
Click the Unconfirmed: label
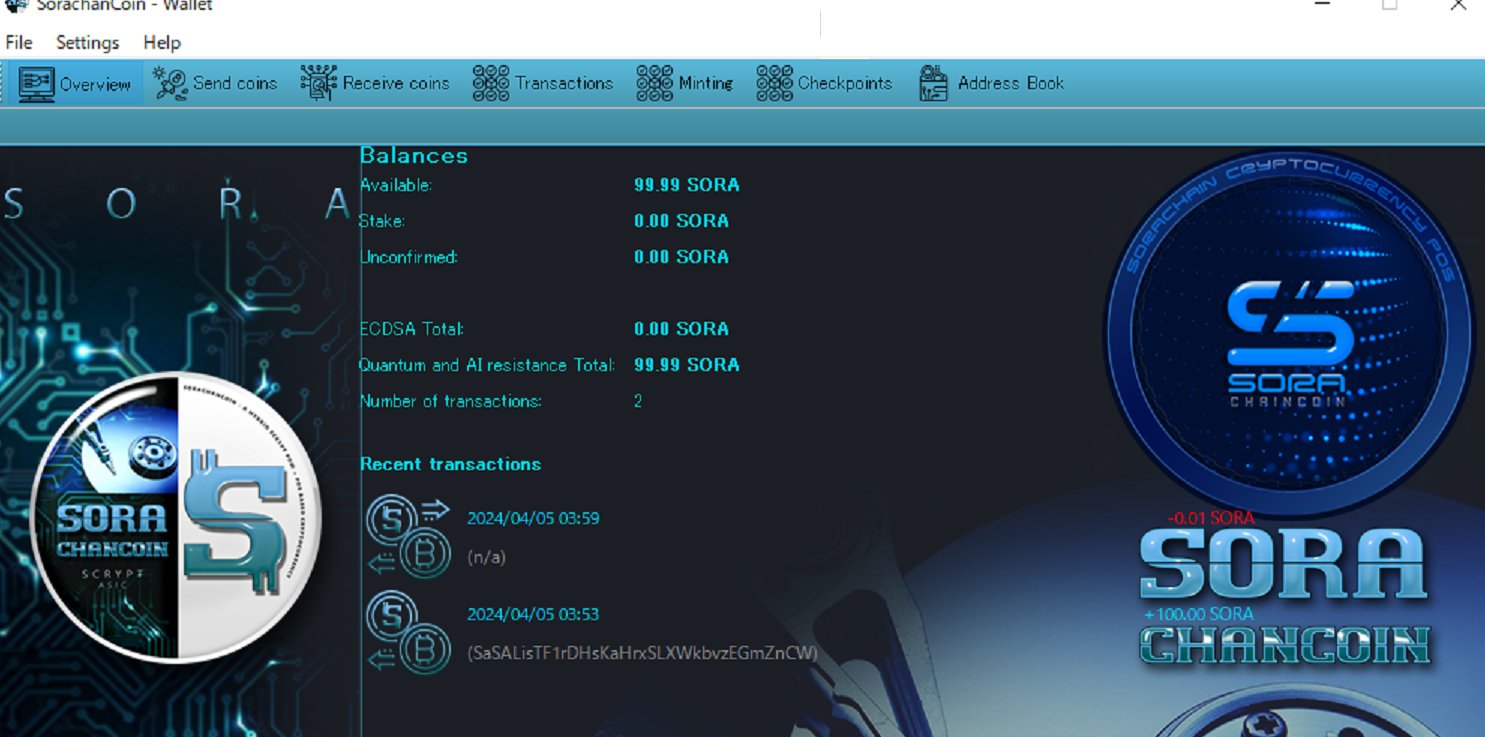pyautogui.click(x=409, y=257)
